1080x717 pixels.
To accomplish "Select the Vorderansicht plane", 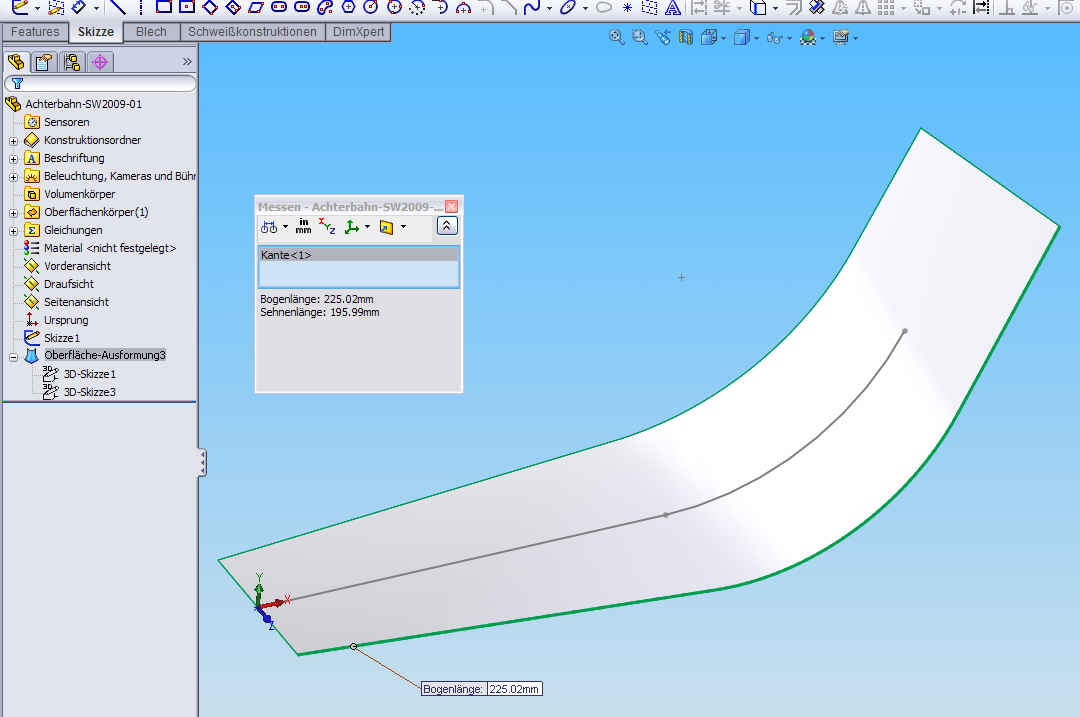I will point(77,266).
